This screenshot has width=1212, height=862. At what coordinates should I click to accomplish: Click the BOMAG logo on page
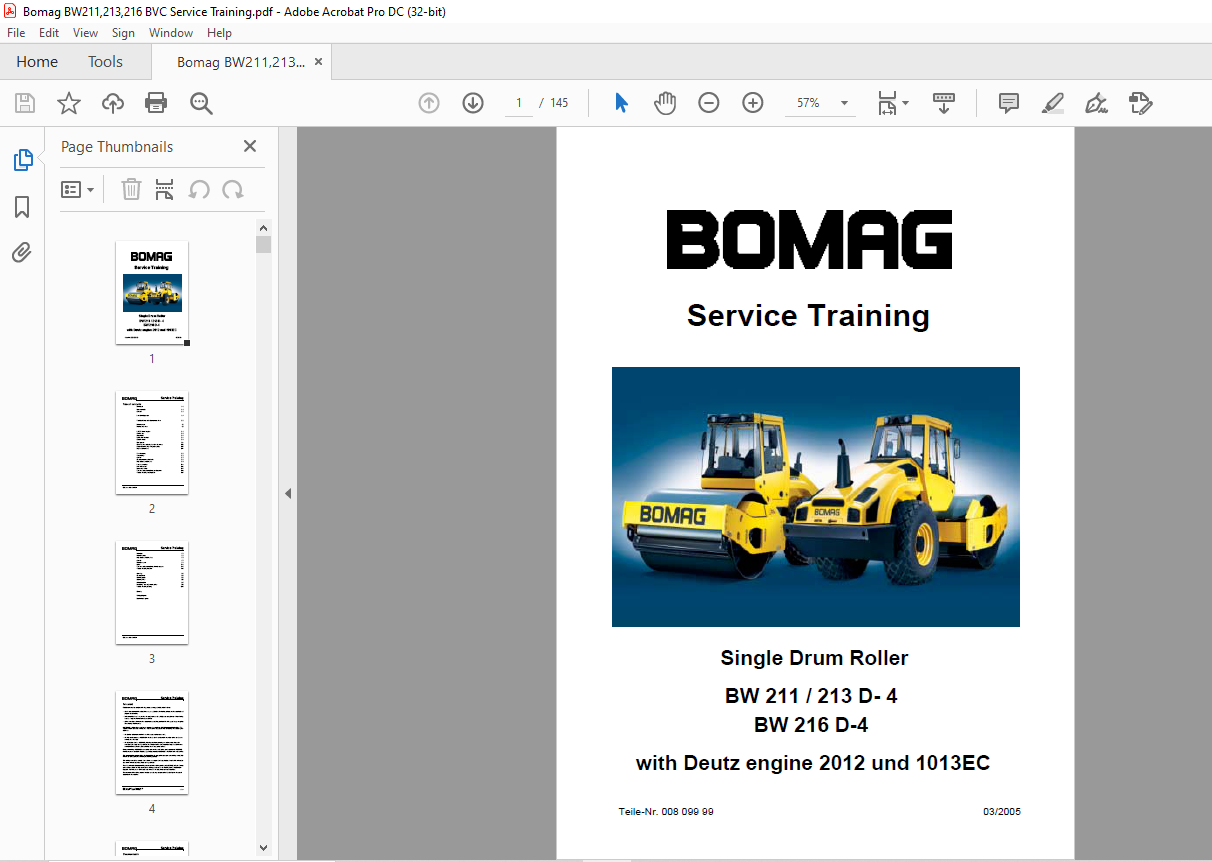tap(810, 239)
